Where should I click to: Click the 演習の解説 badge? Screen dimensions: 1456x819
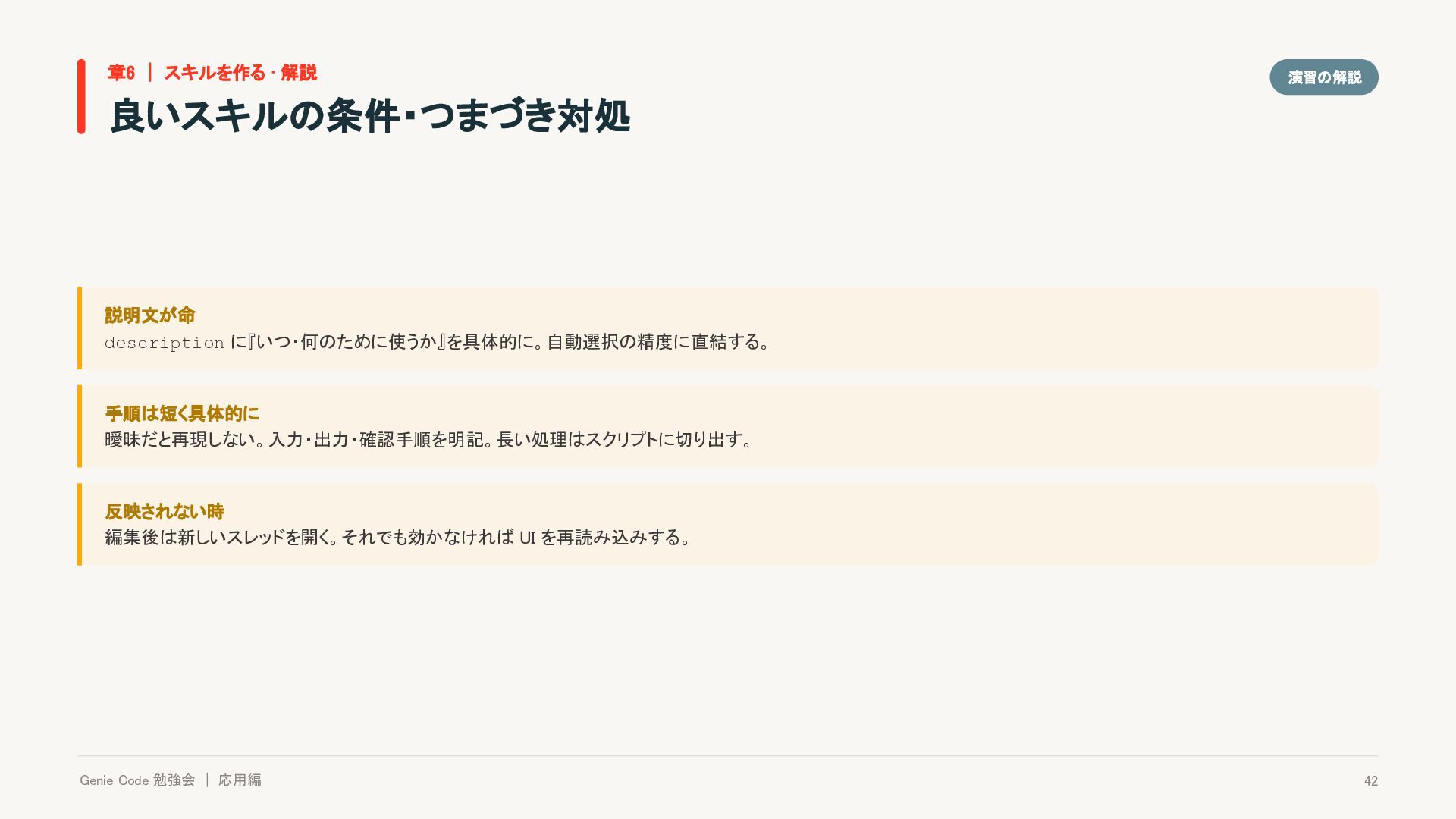coord(1323,77)
